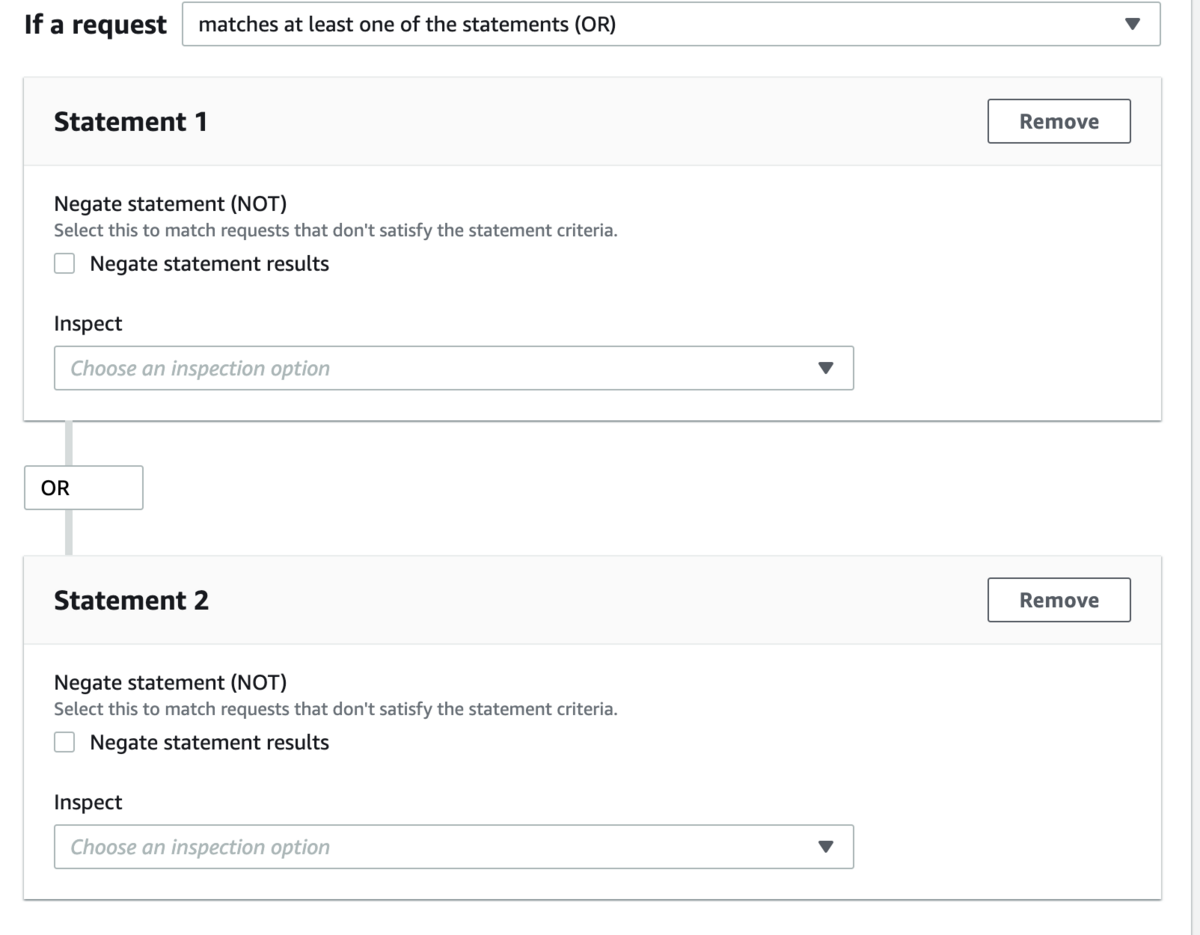The image size is (1200, 935).
Task: Click the 'Negate statement results' label text in Statement 2
Action: point(209,743)
